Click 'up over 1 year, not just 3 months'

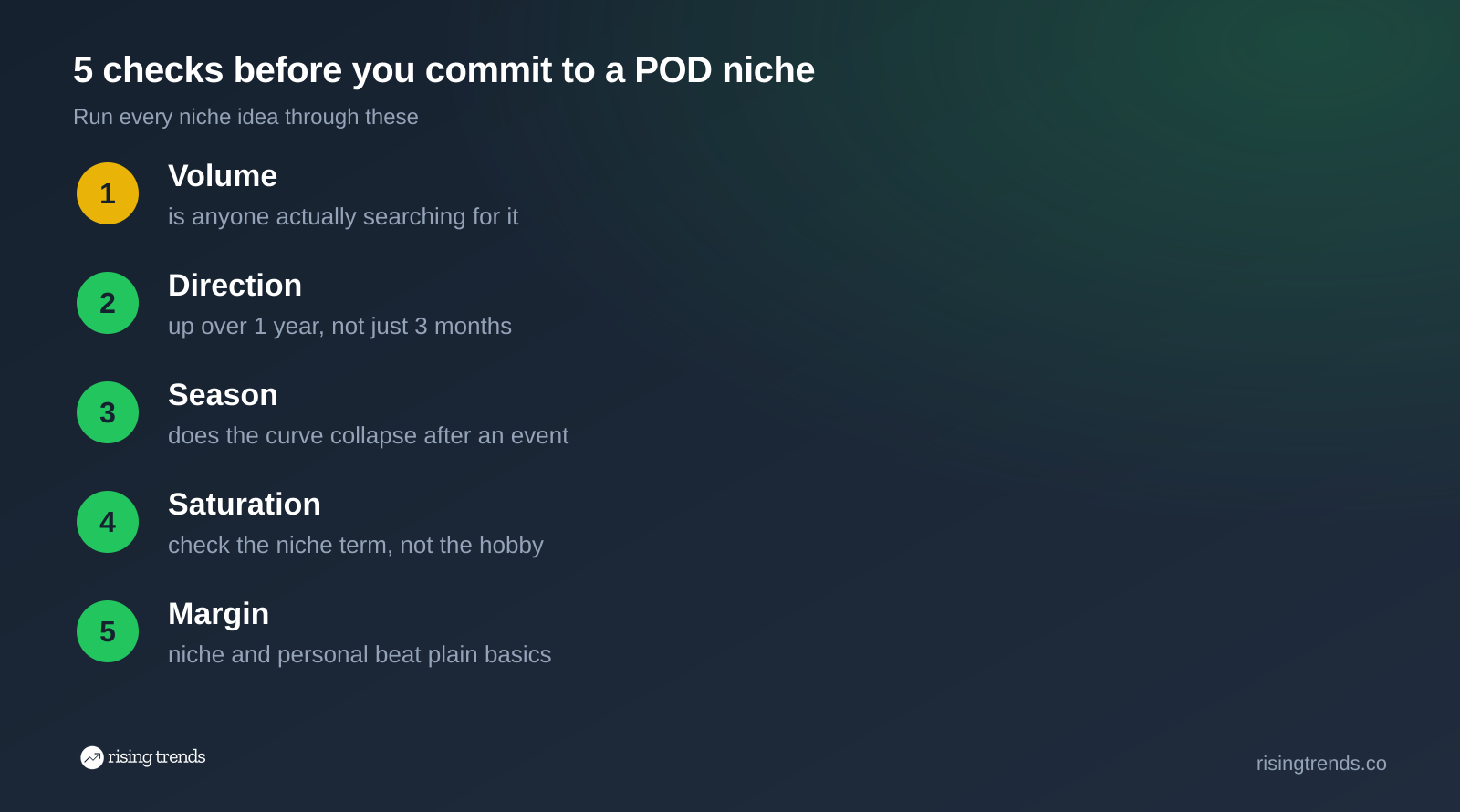339,327
